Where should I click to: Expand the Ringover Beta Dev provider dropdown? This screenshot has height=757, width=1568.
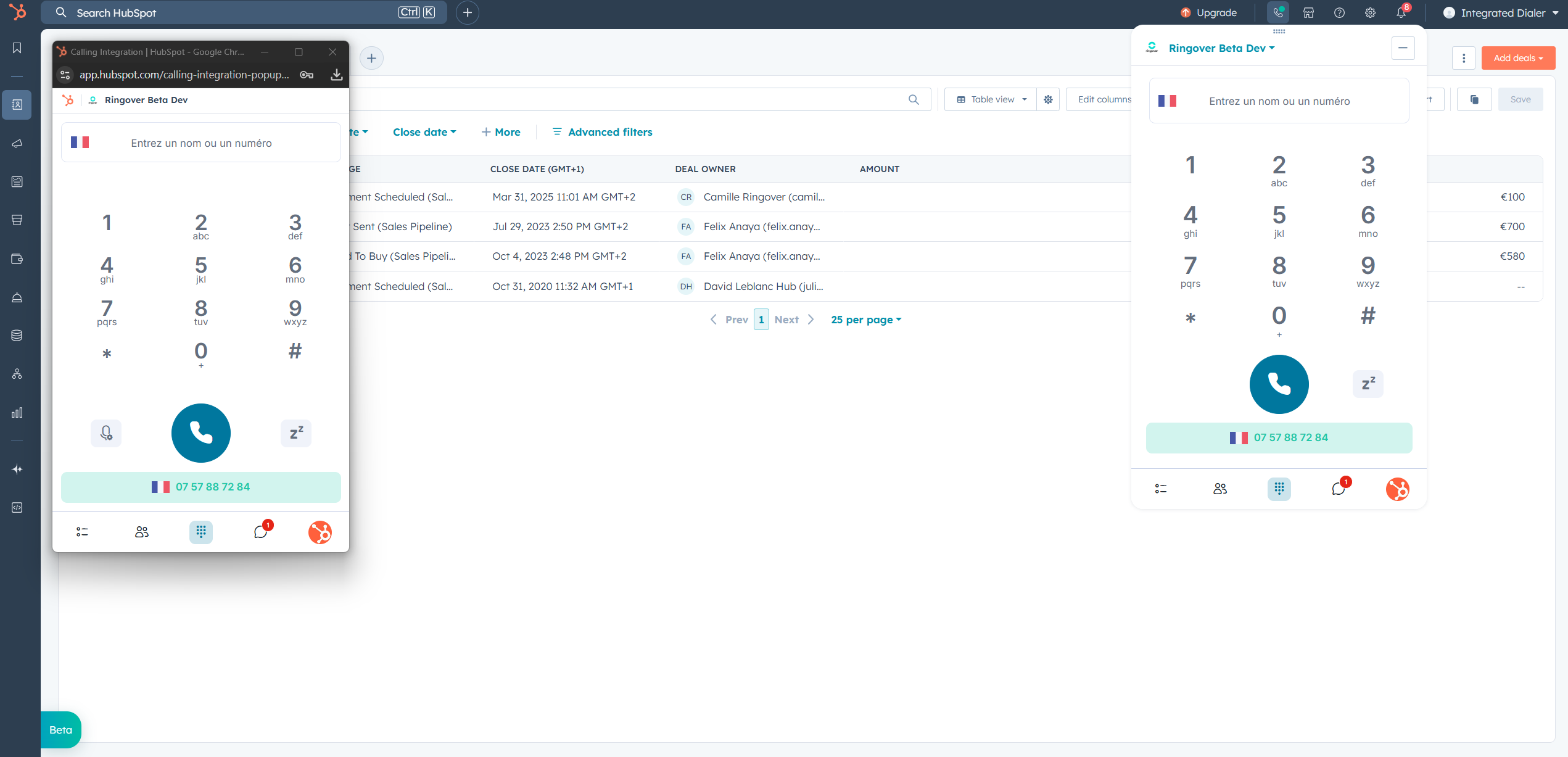click(x=1221, y=48)
